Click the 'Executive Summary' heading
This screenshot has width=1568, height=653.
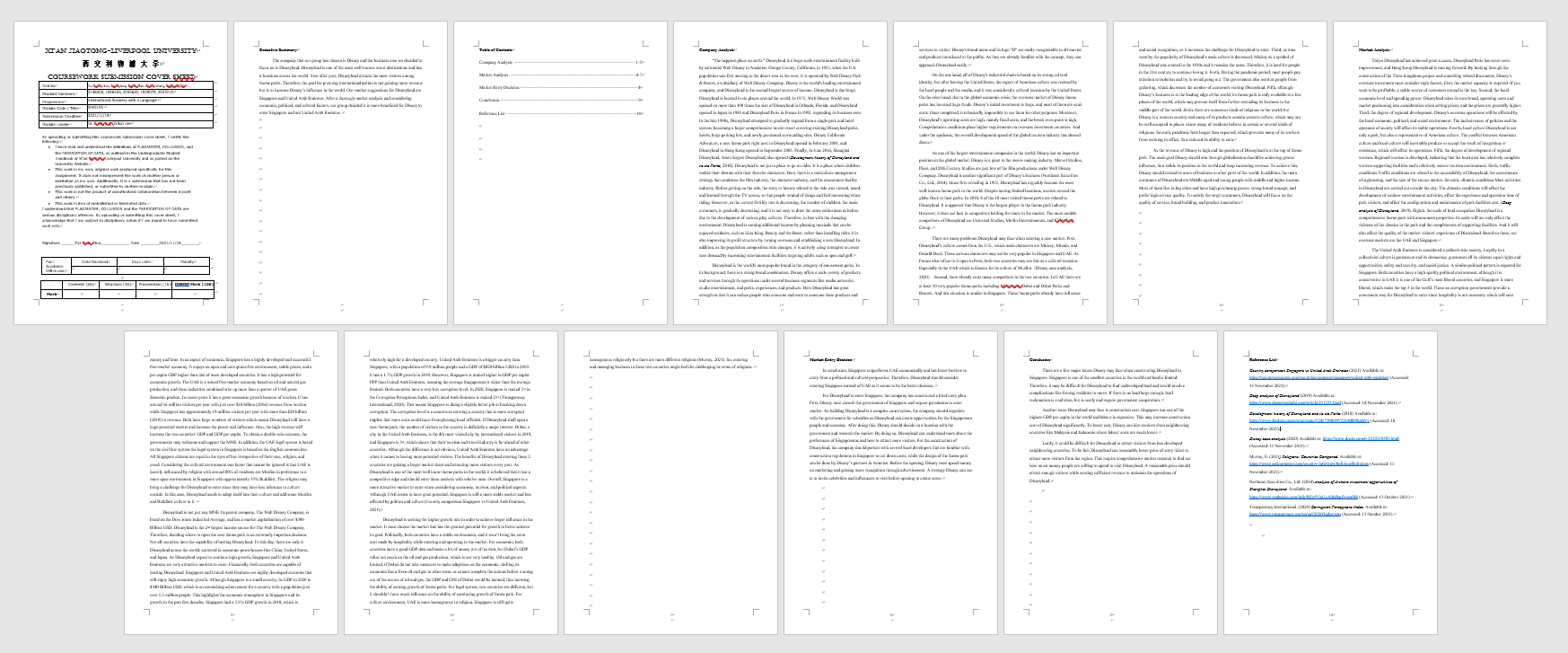[278, 49]
